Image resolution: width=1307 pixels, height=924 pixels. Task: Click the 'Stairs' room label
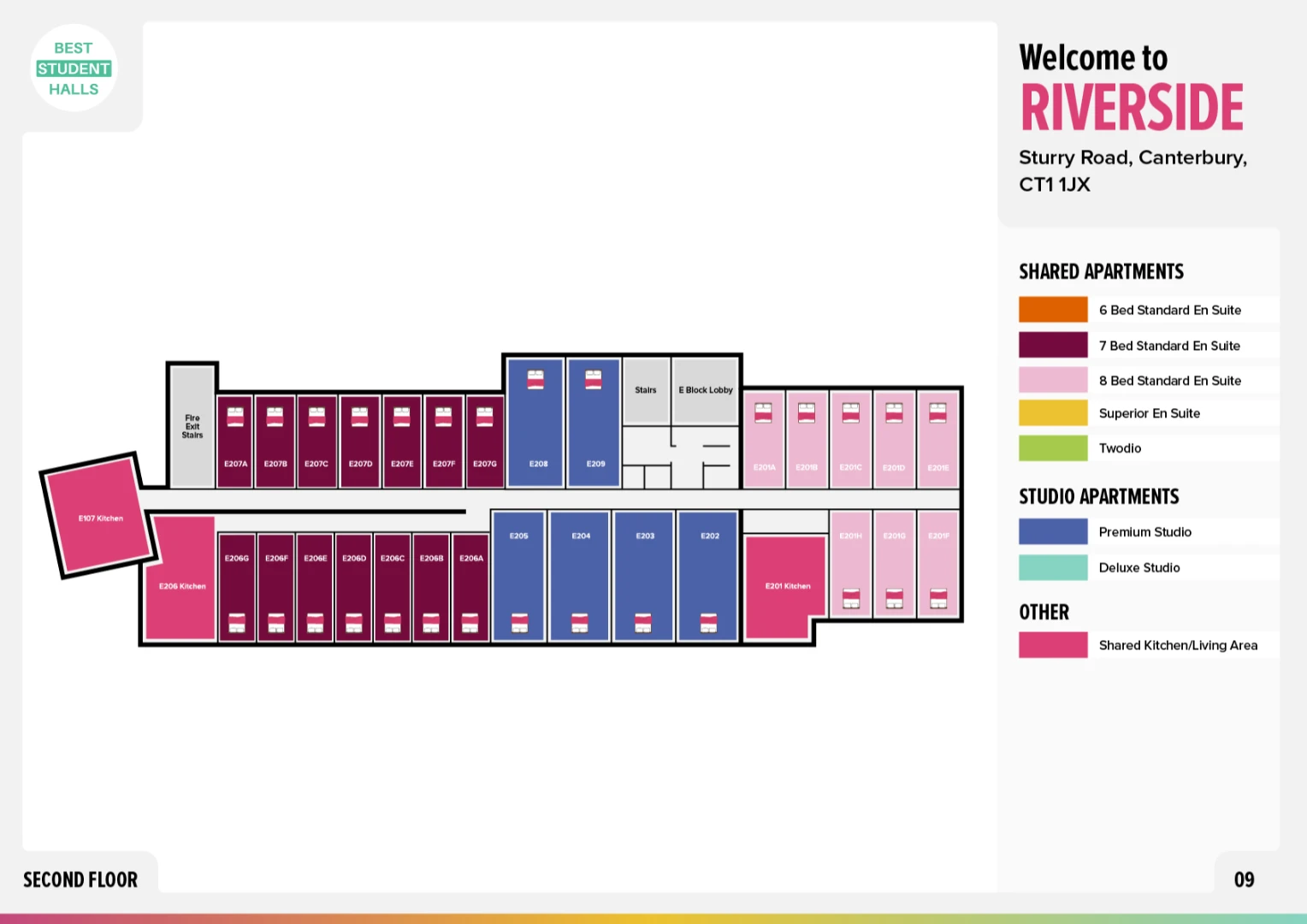coord(646,390)
